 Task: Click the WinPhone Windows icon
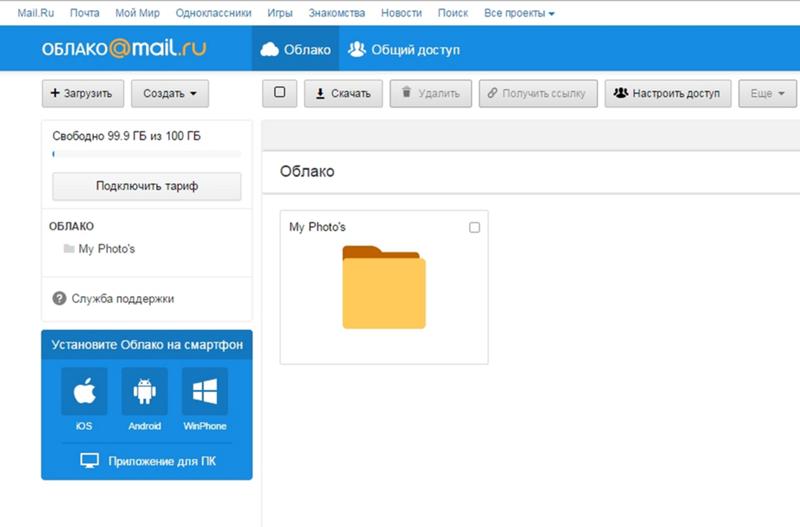pos(204,391)
